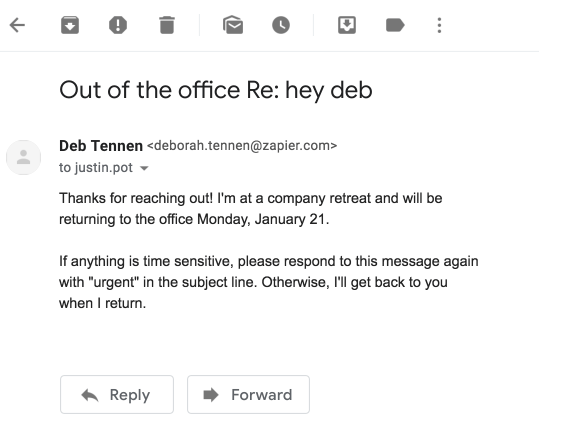Go back to inbox with arrow

tap(17, 25)
